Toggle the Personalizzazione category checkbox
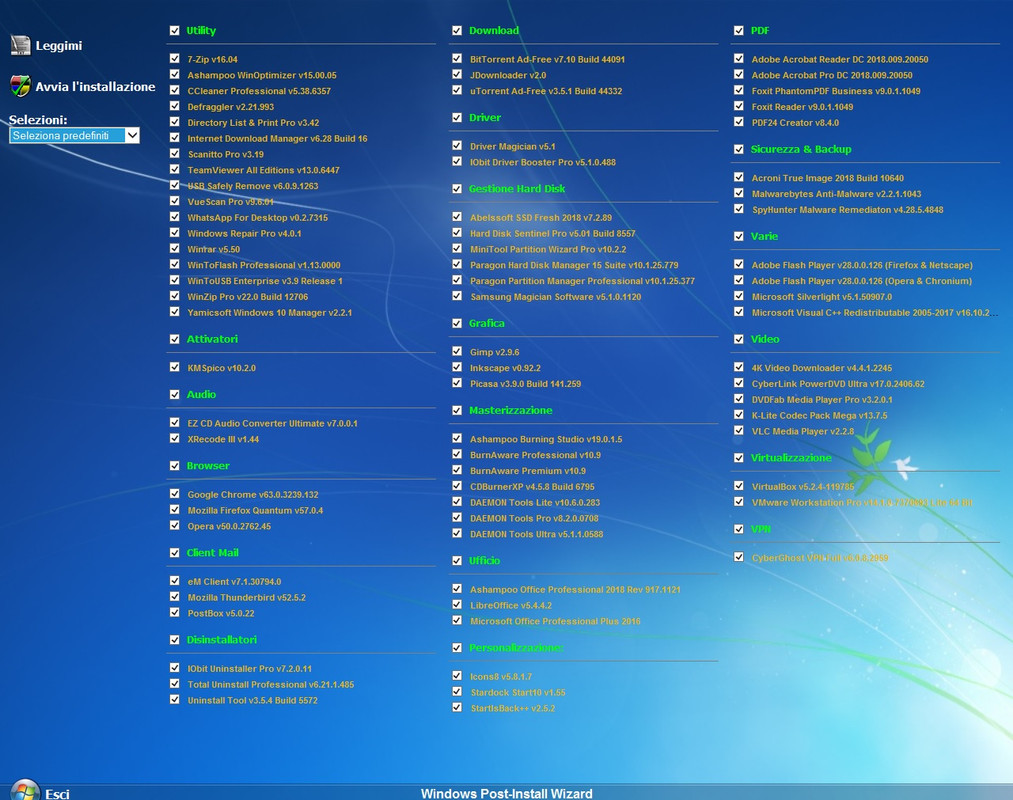The height and width of the screenshot is (800, 1013). click(x=457, y=647)
